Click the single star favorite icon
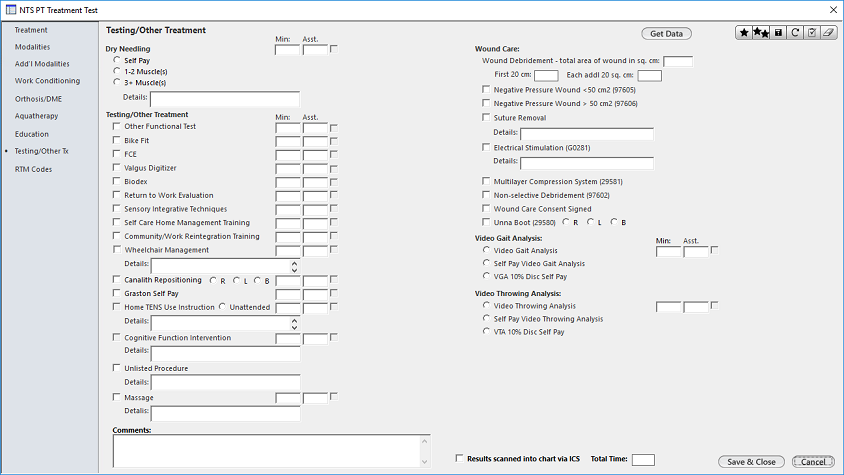This screenshot has height=475, width=844. 744,33
